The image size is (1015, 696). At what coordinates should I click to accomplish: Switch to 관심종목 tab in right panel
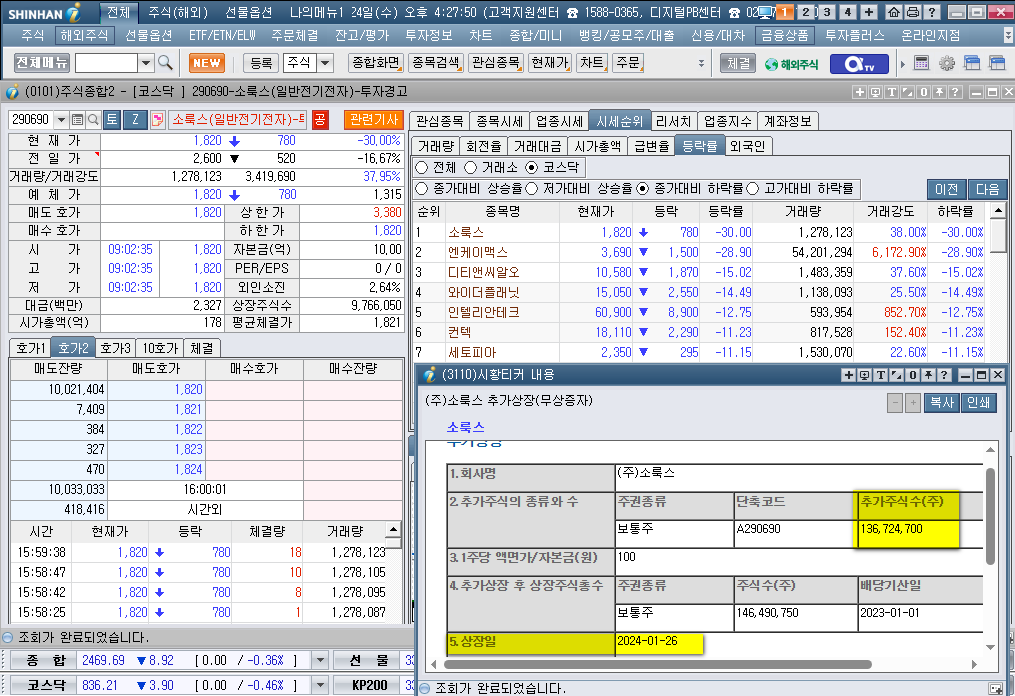pos(440,121)
